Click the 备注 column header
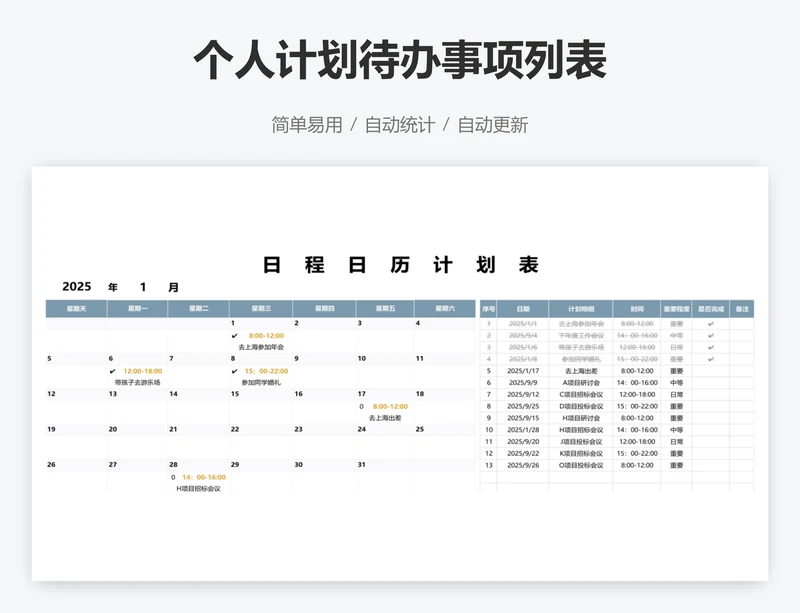This screenshot has height=613, width=800. [x=742, y=309]
